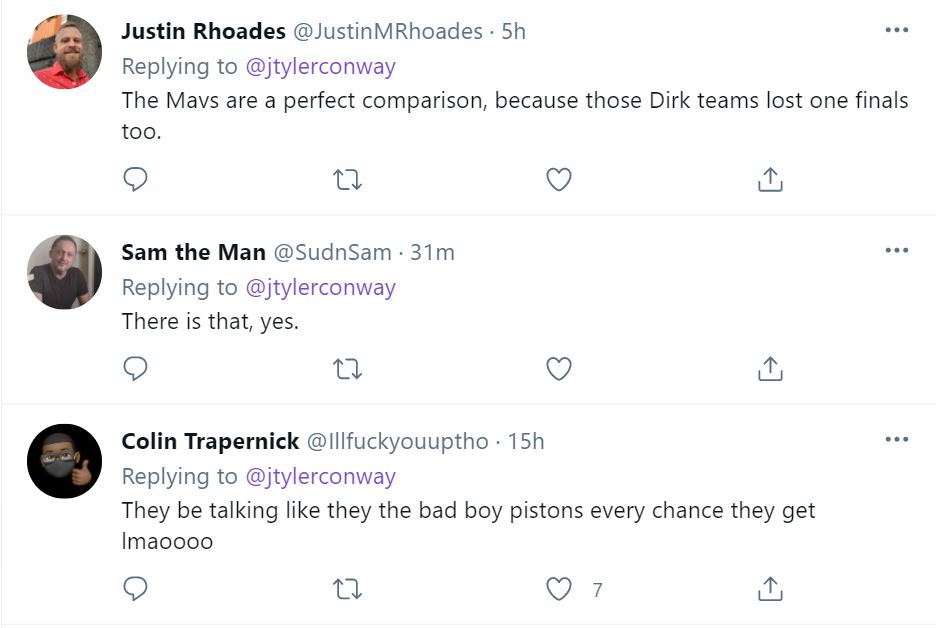Screen dimensions: 936x628
Task: View Sam the Man's profile picture
Action: tap(64, 272)
